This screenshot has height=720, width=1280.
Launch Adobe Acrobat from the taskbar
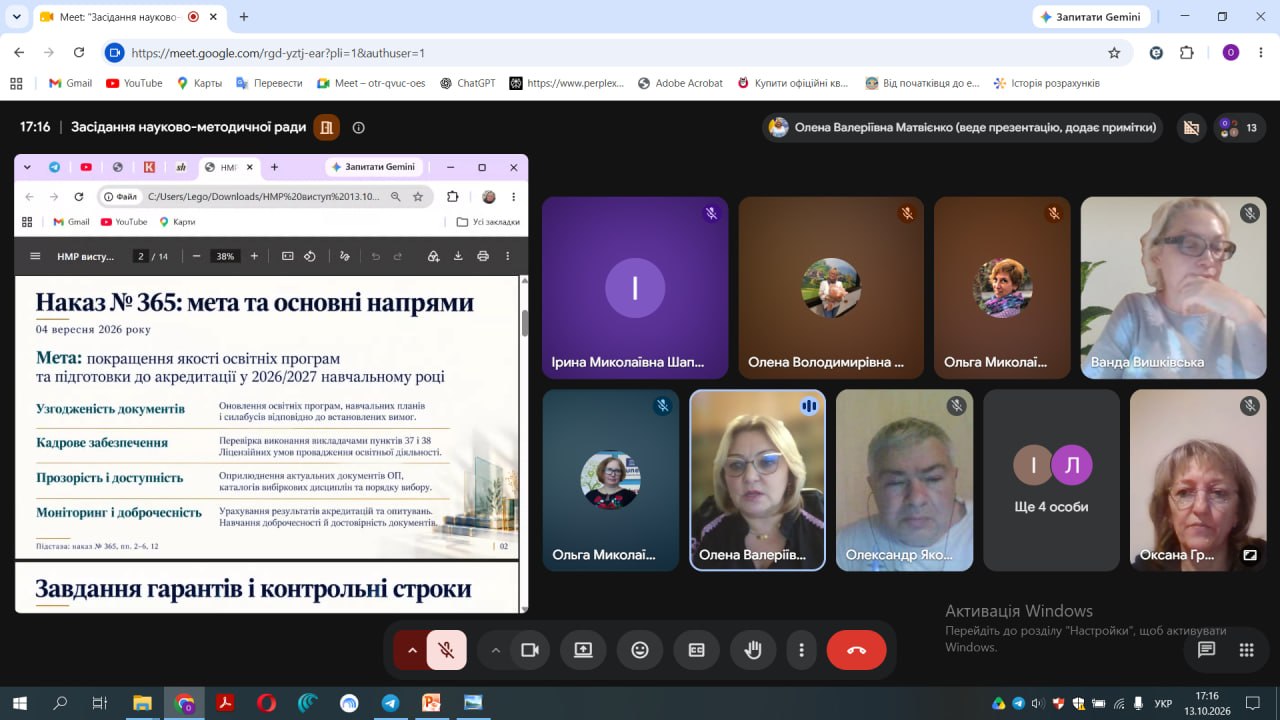click(x=226, y=703)
